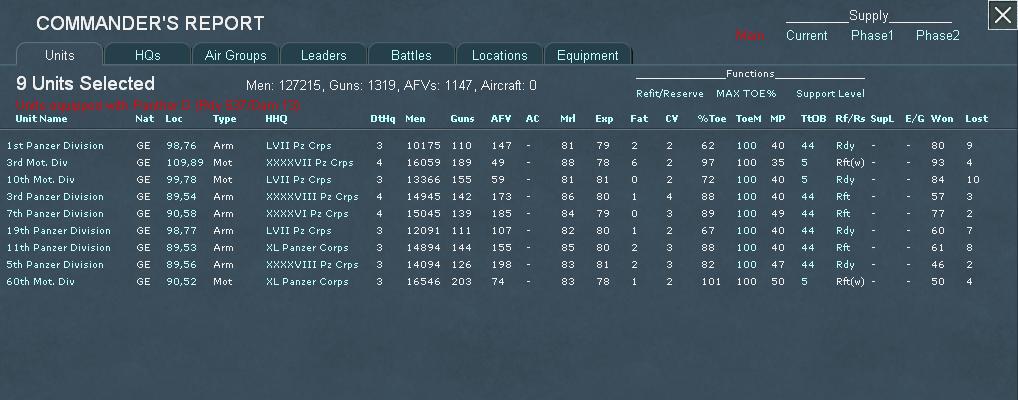Sort by the Lost column header

pyautogui.click(x=976, y=119)
